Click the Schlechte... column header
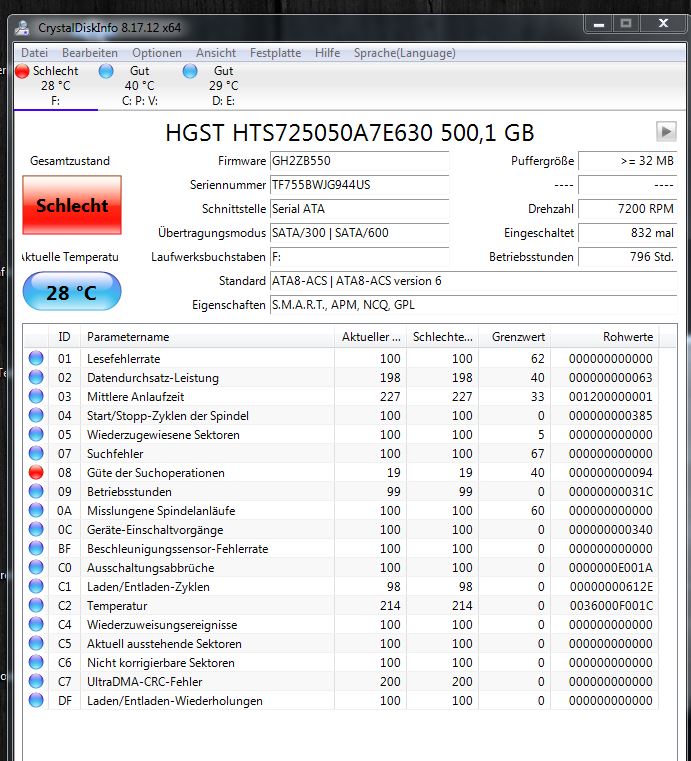Image resolution: width=691 pixels, height=761 pixels. (x=442, y=337)
